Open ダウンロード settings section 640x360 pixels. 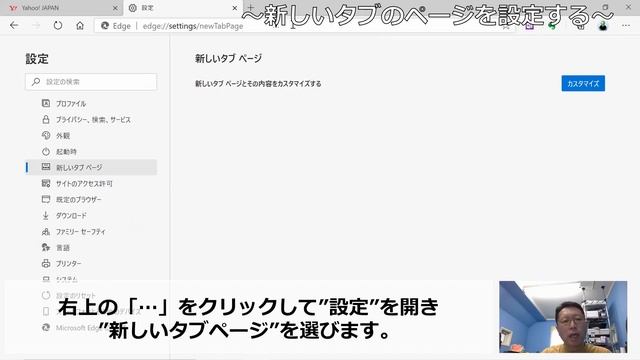pyautogui.click(x=91, y=216)
